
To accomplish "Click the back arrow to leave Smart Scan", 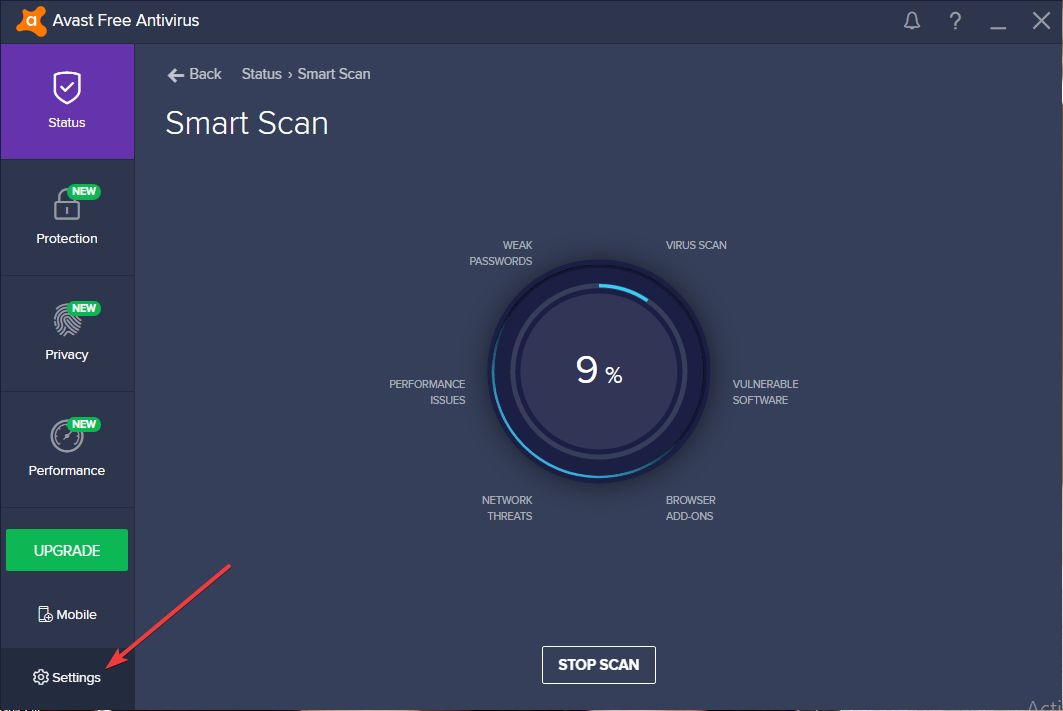I will coord(176,74).
